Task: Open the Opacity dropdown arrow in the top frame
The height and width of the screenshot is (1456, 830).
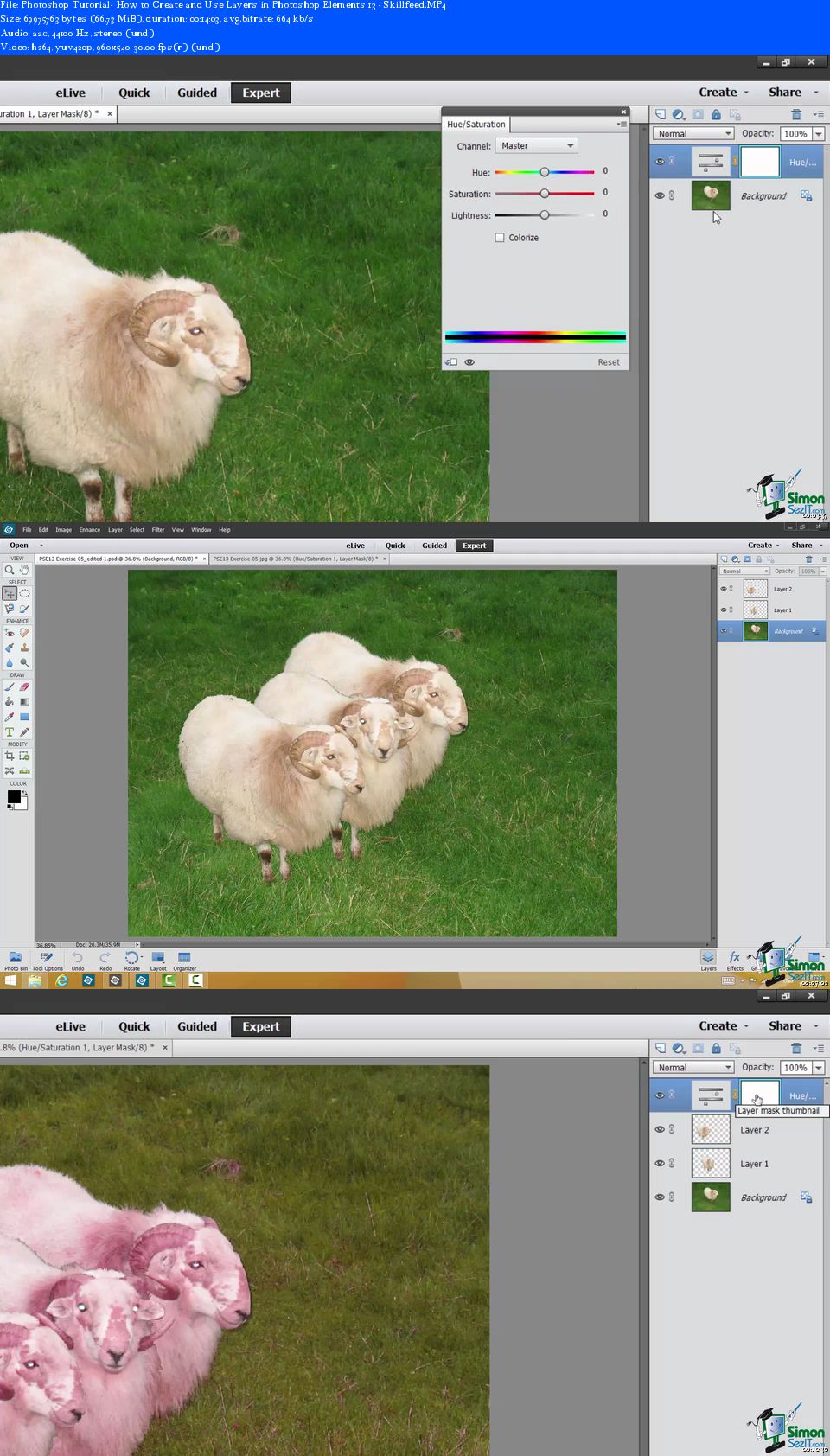Action: coord(819,133)
